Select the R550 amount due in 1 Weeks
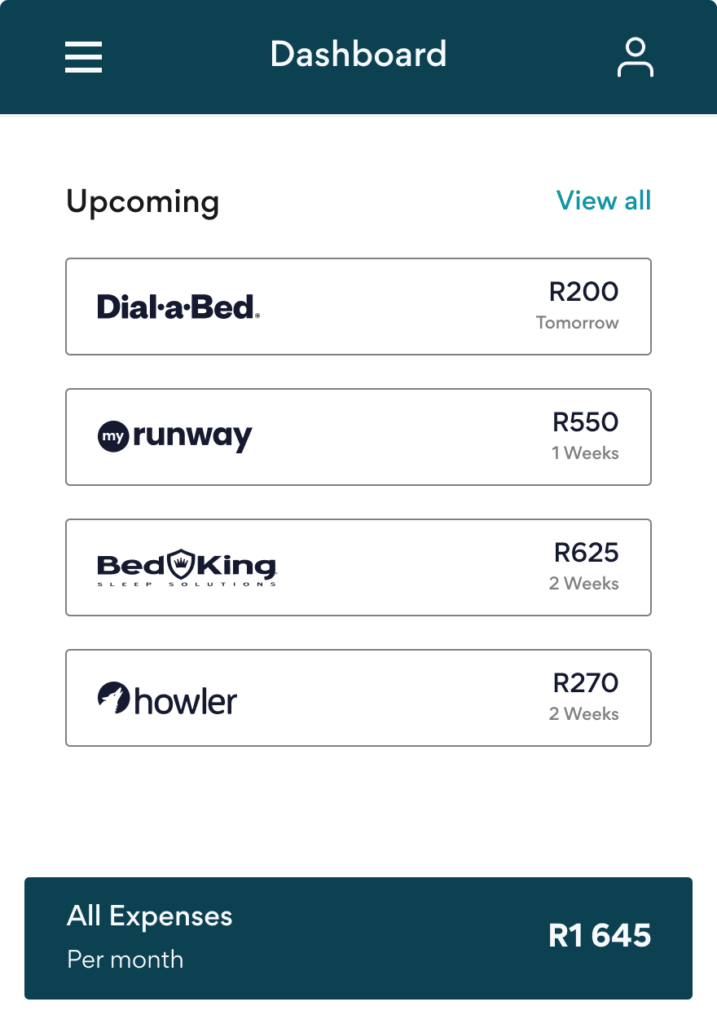This screenshot has height=1024, width=717. tap(585, 422)
